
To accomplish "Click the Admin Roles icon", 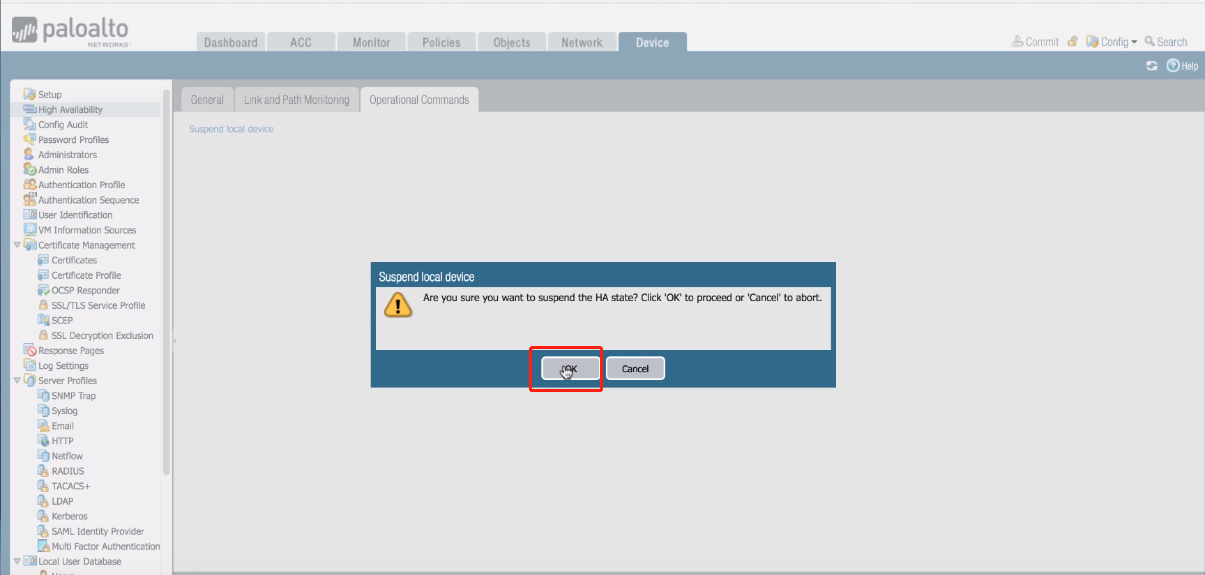I will 30,169.
